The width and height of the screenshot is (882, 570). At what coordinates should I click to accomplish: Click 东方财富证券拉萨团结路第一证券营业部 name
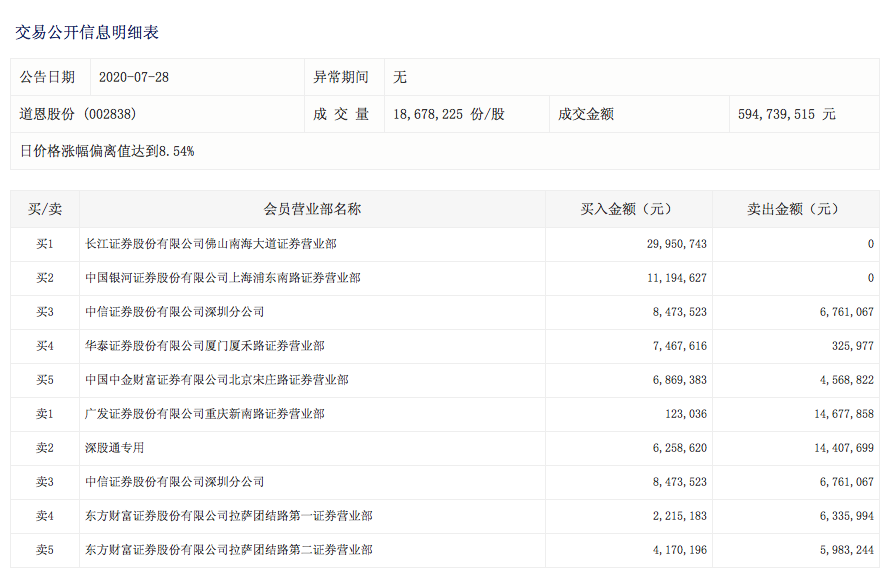229,516
